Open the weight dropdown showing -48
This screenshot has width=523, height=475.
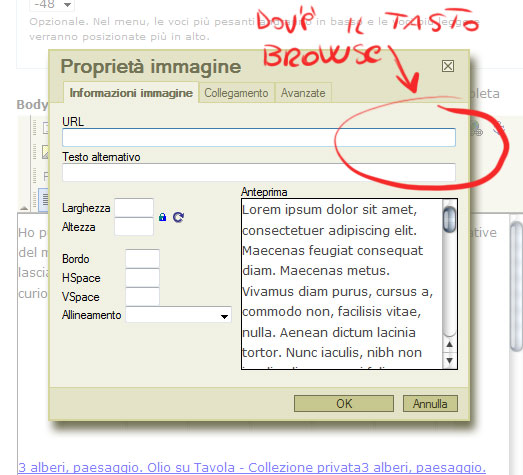pos(52,5)
